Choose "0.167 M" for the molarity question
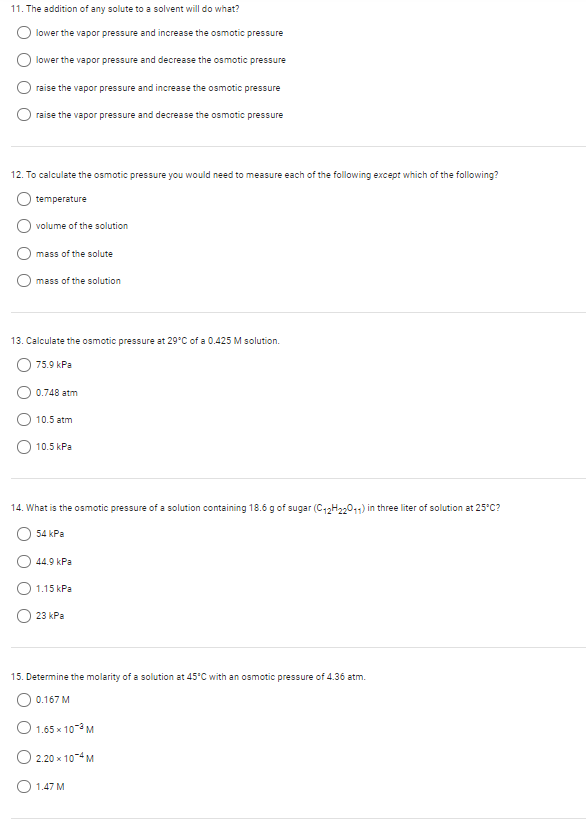This screenshot has height=819, width=586. click(x=22, y=700)
